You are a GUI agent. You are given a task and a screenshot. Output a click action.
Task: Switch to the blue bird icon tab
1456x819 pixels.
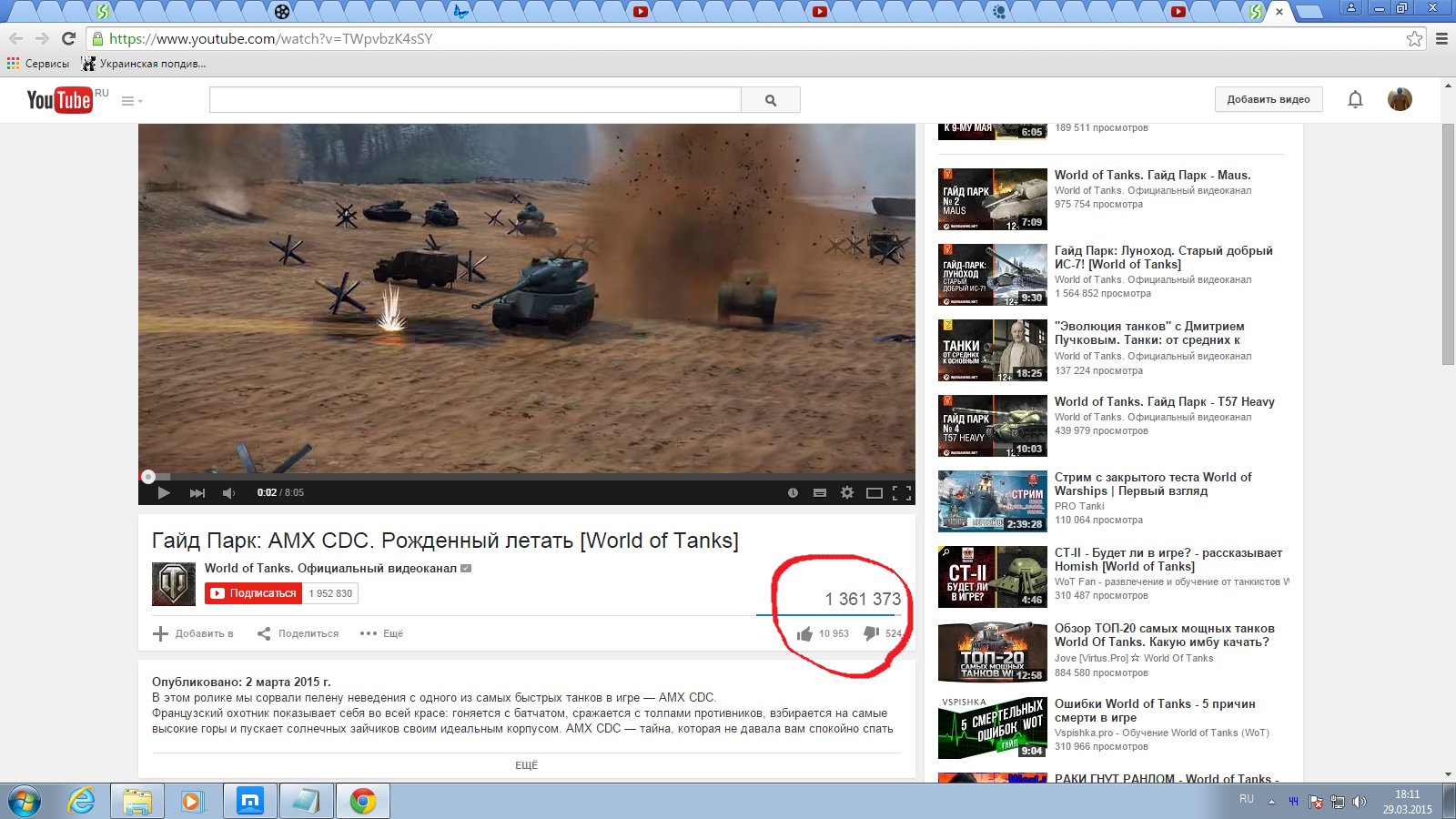click(x=461, y=12)
